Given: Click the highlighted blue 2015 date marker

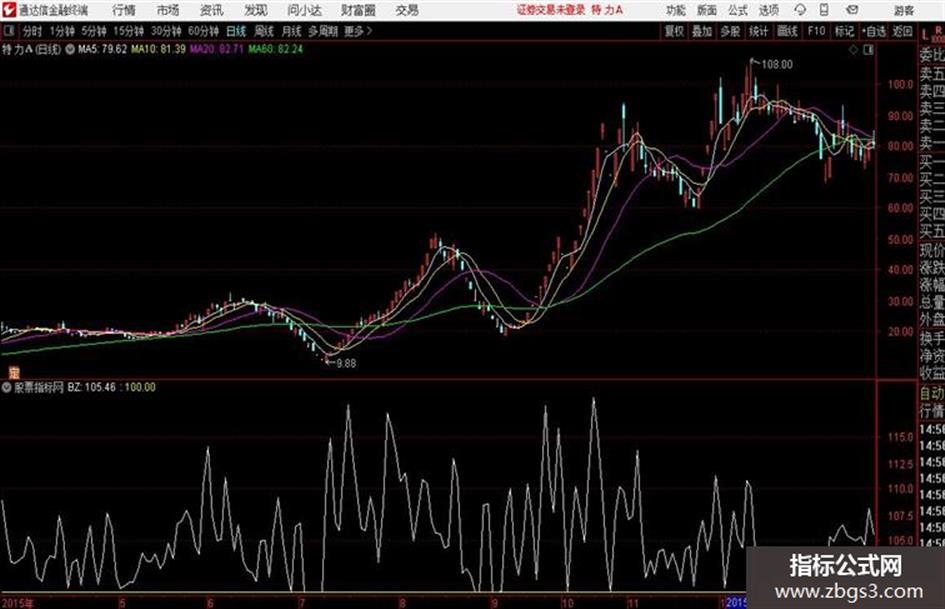Looking at the screenshot, I should coord(736,602).
